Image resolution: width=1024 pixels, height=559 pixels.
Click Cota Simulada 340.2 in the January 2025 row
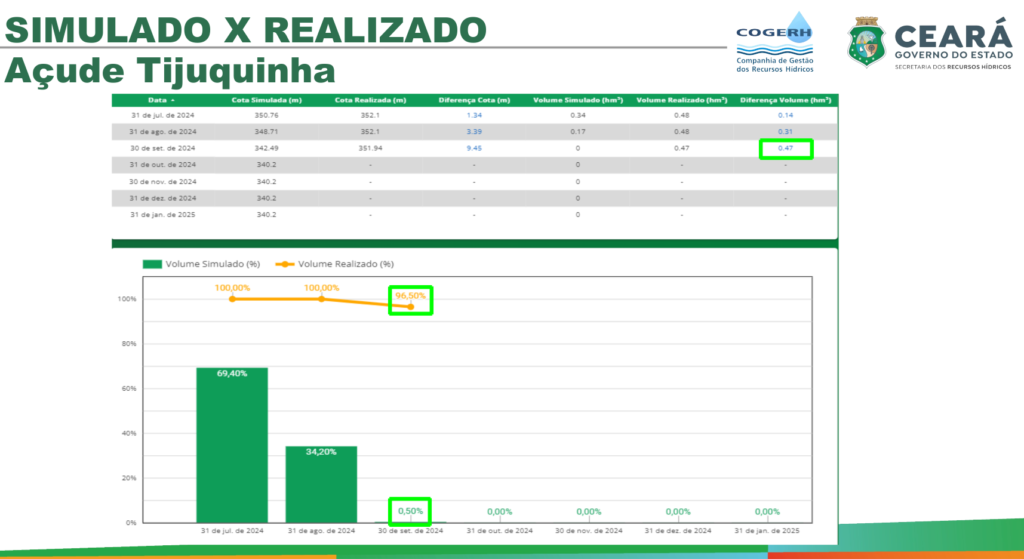(x=266, y=214)
